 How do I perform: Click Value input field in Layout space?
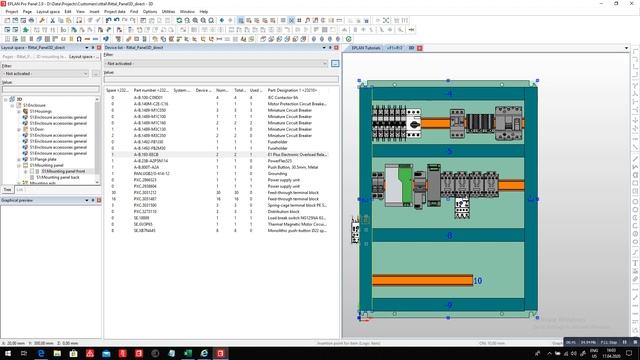click(x=51, y=89)
